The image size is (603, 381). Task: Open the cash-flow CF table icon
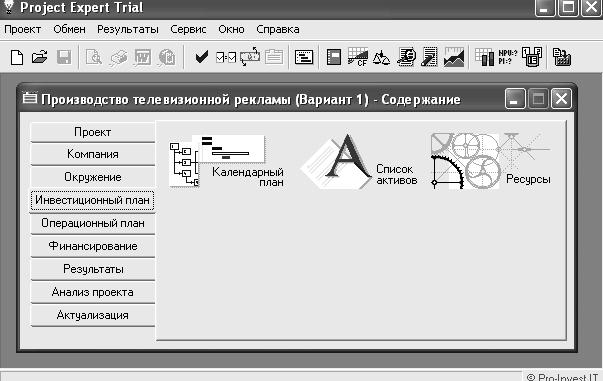click(x=358, y=57)
